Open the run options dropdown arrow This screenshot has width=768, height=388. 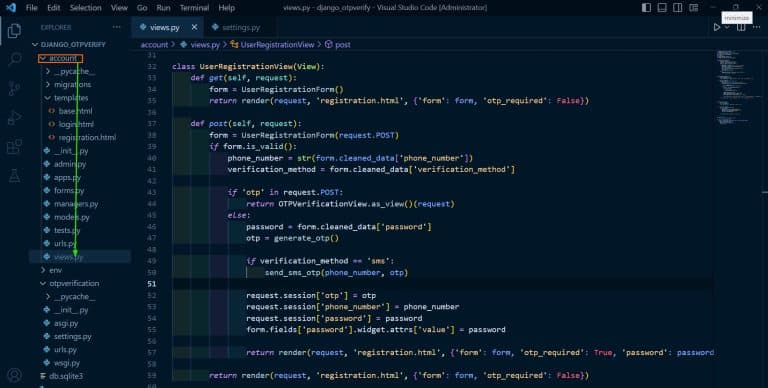pyautogui.click(x=727, y=27)
